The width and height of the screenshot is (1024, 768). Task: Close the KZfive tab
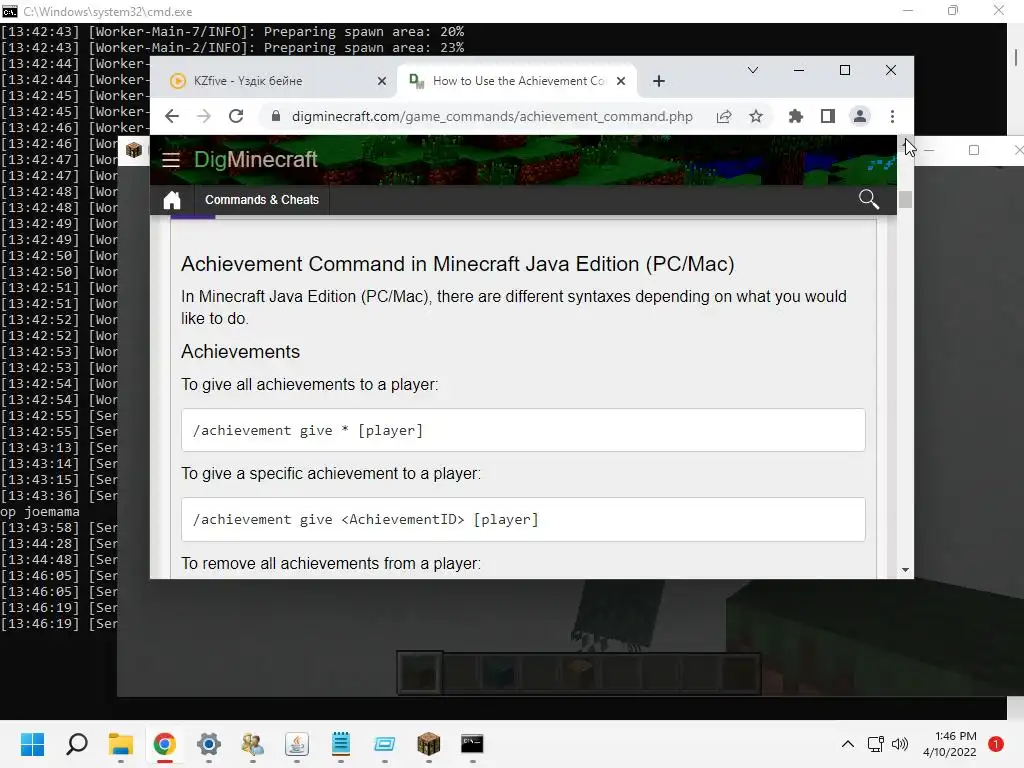[x=382, y=81]
